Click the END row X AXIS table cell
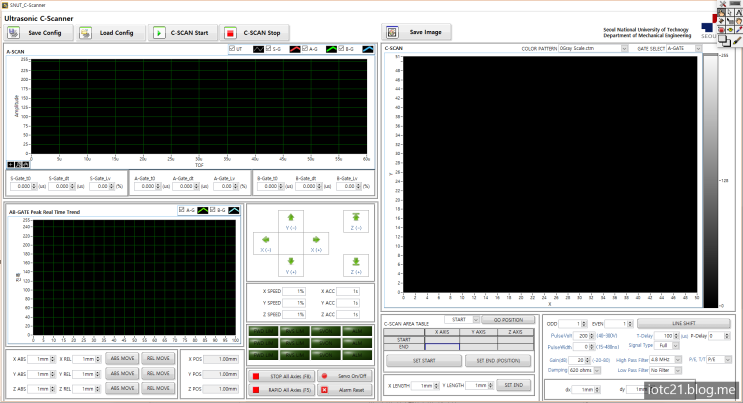This screenshot has height=403, width=743. 442,347
